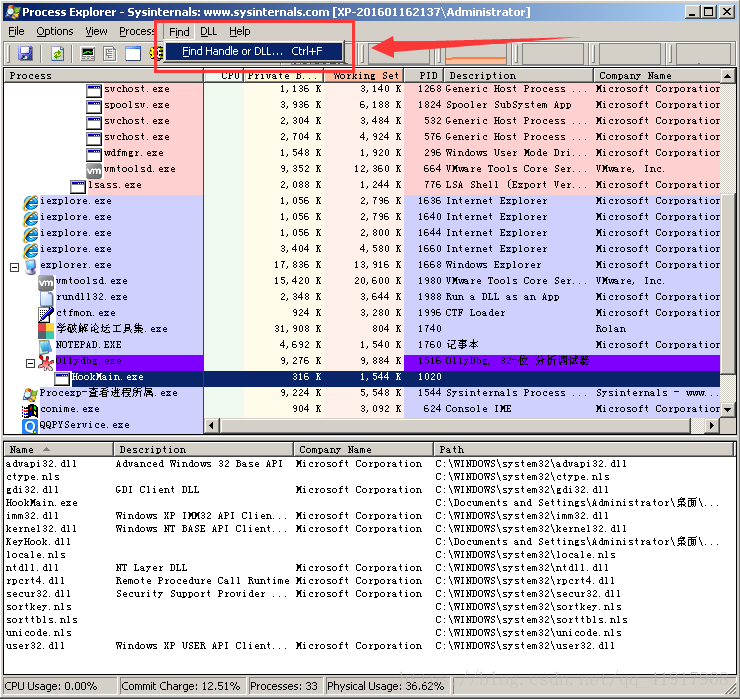
Task: Click process list scroll-up arrow
Action: click(x=728, y=76)
